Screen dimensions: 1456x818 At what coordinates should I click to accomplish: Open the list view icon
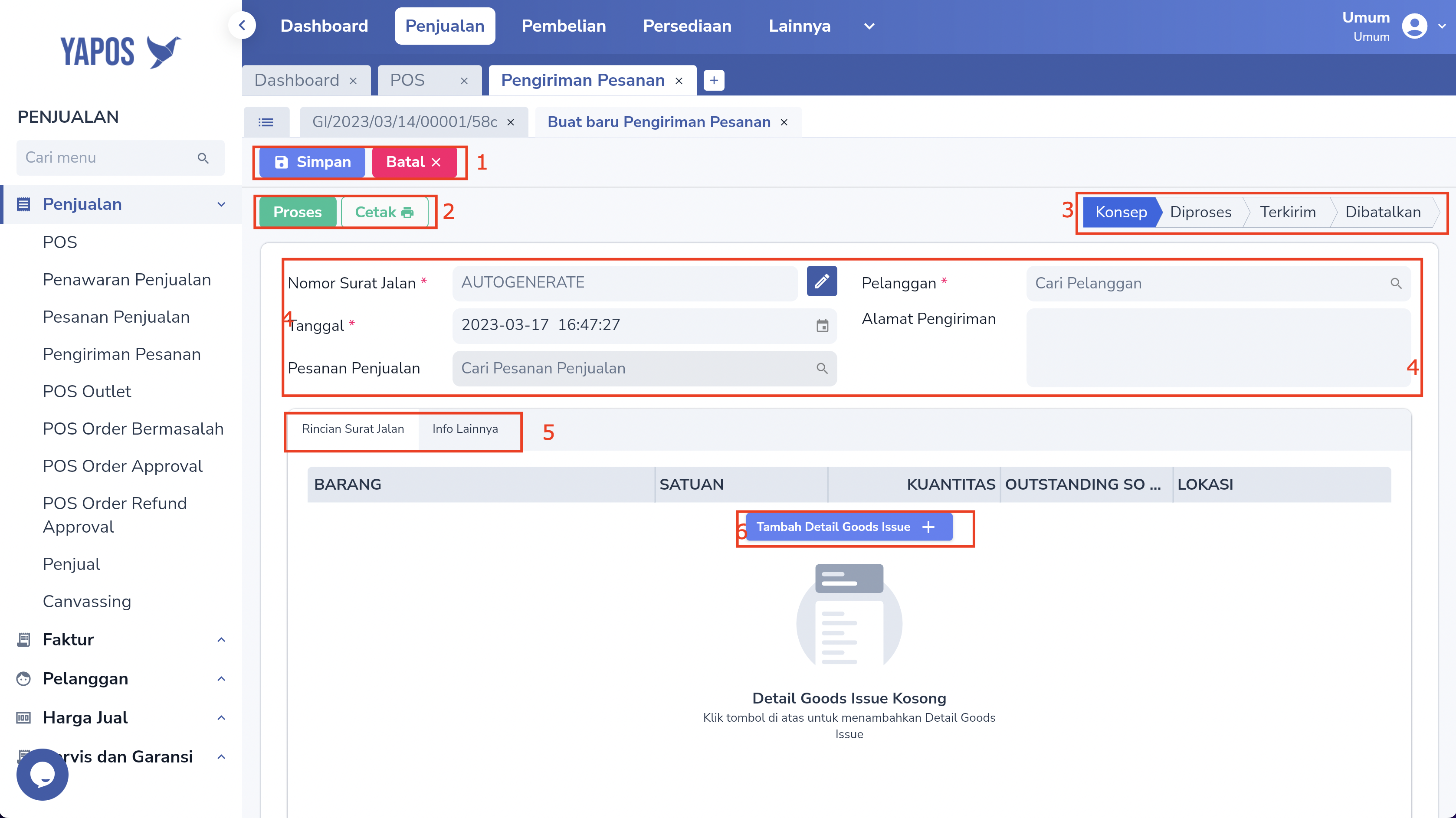click(266, 122)
